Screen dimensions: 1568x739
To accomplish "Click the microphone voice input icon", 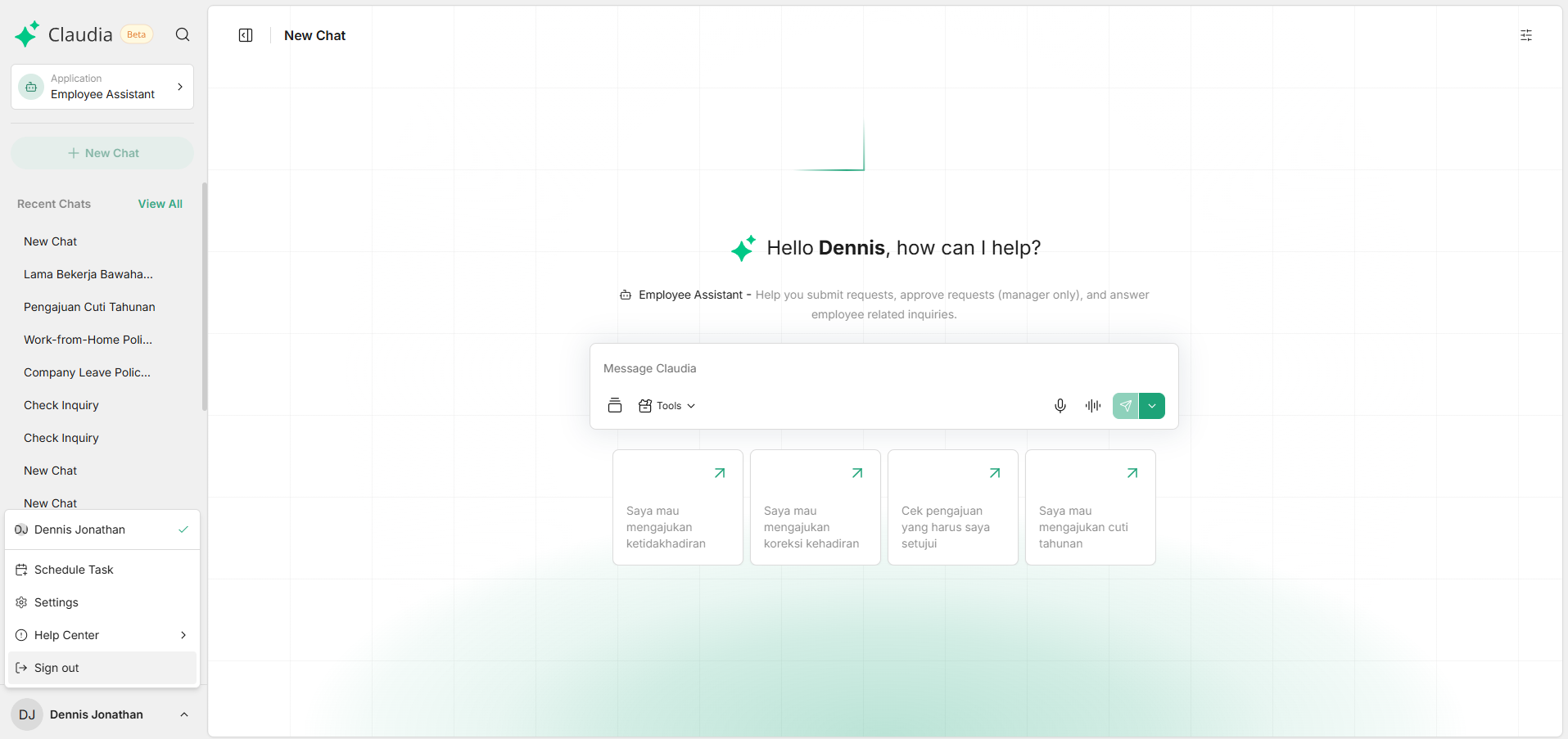I will (x=1060, y=406).
